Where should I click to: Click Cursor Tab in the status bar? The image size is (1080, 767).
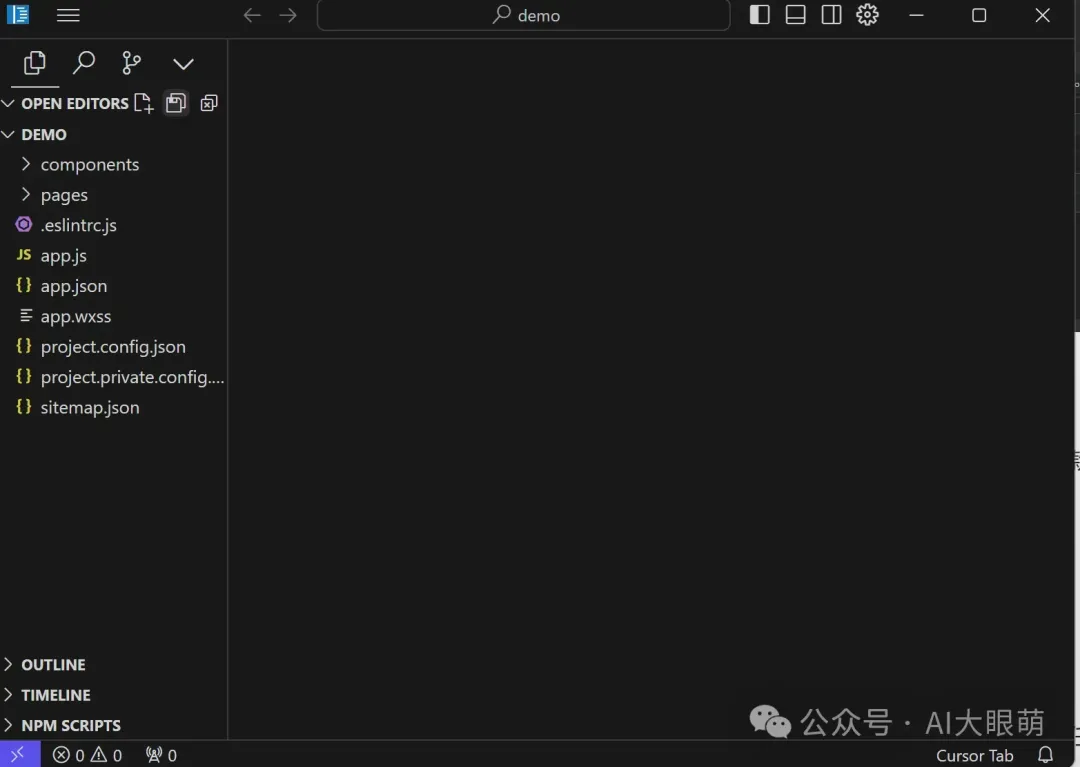(974, 755)
